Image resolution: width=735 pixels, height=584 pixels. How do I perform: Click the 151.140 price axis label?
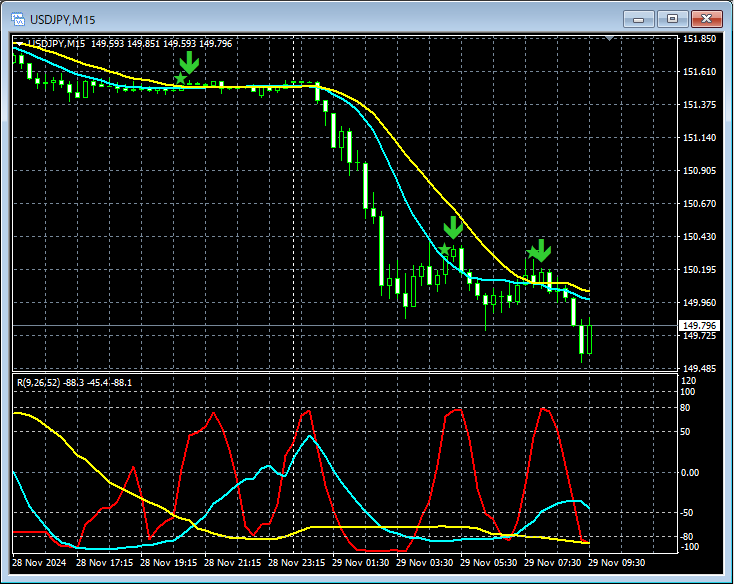click(699, 137)
